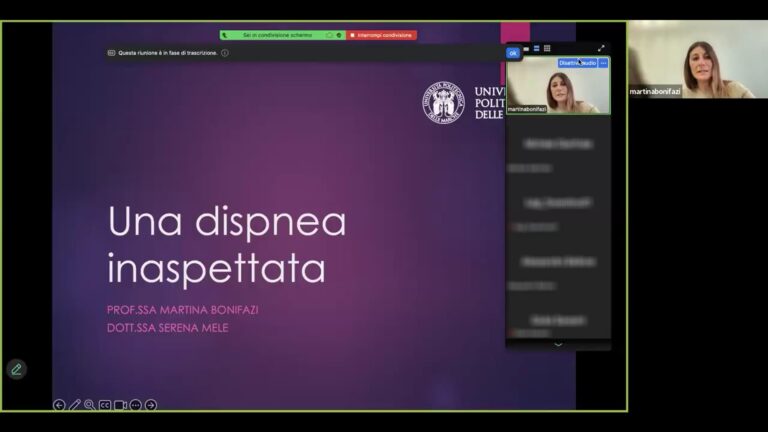
Task: Click the university seal logo on slide
Action: coord(443,102)
